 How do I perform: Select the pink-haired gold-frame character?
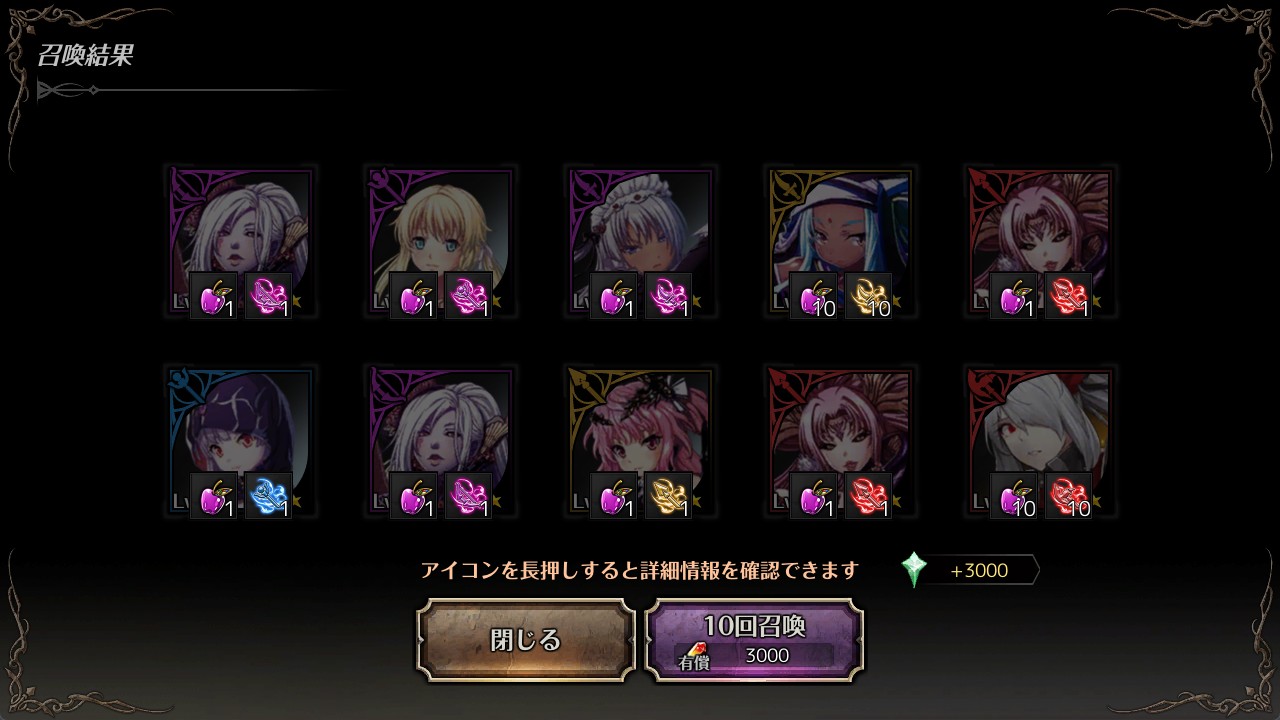tap(640, 442)
